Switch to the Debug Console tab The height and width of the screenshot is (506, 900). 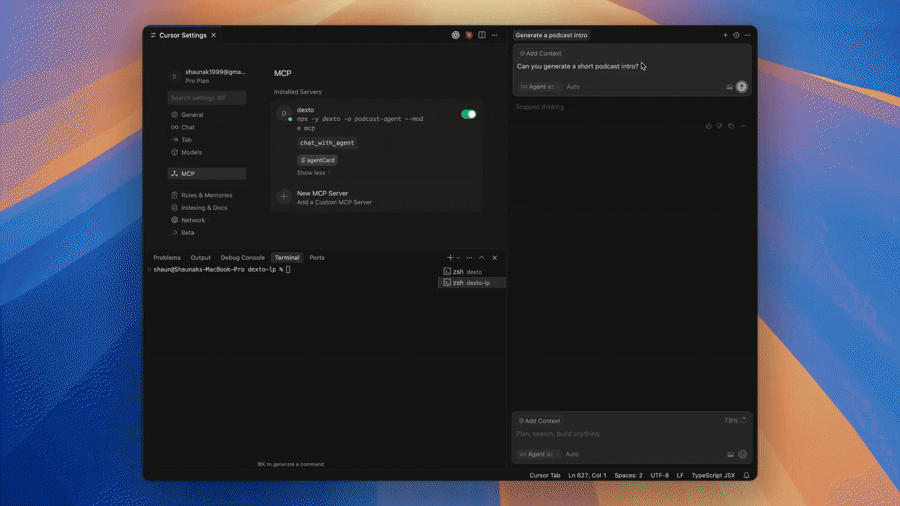(243, 258)
